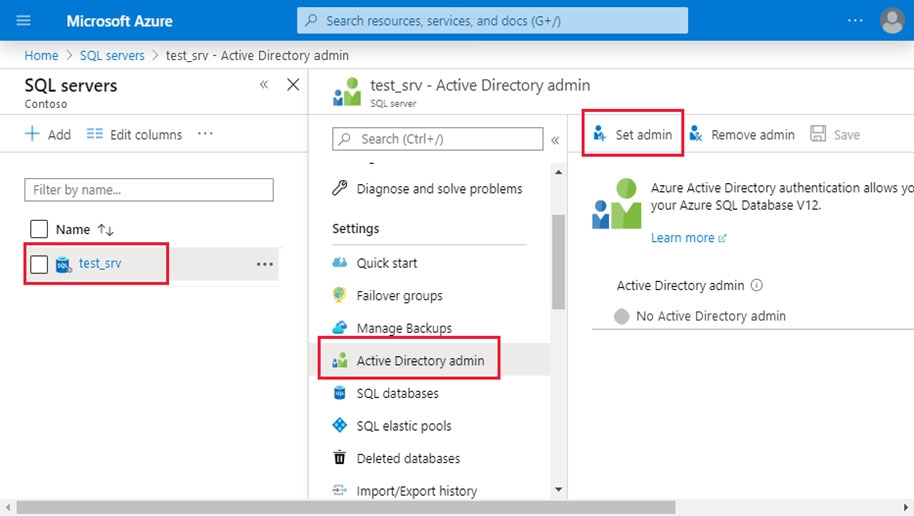
Task: Click Add to create a SQL server
Action: [x=48, y=135]
